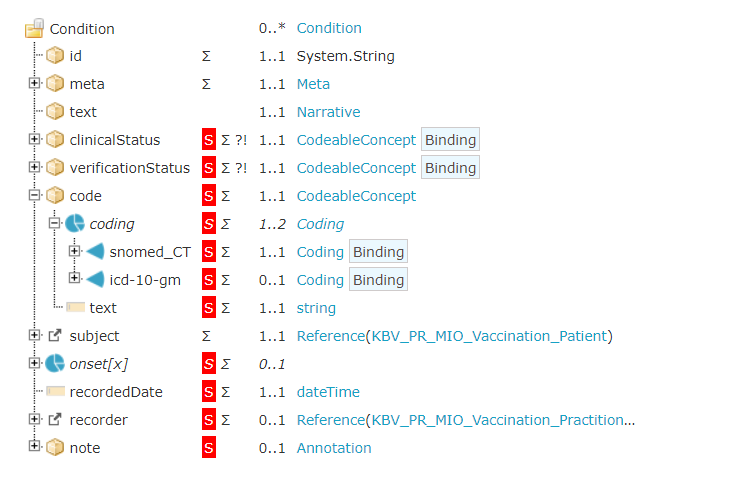Click the slice icon next to snomed_CT
Viewport: 737px width, 498px height.
tap(95, 252)
